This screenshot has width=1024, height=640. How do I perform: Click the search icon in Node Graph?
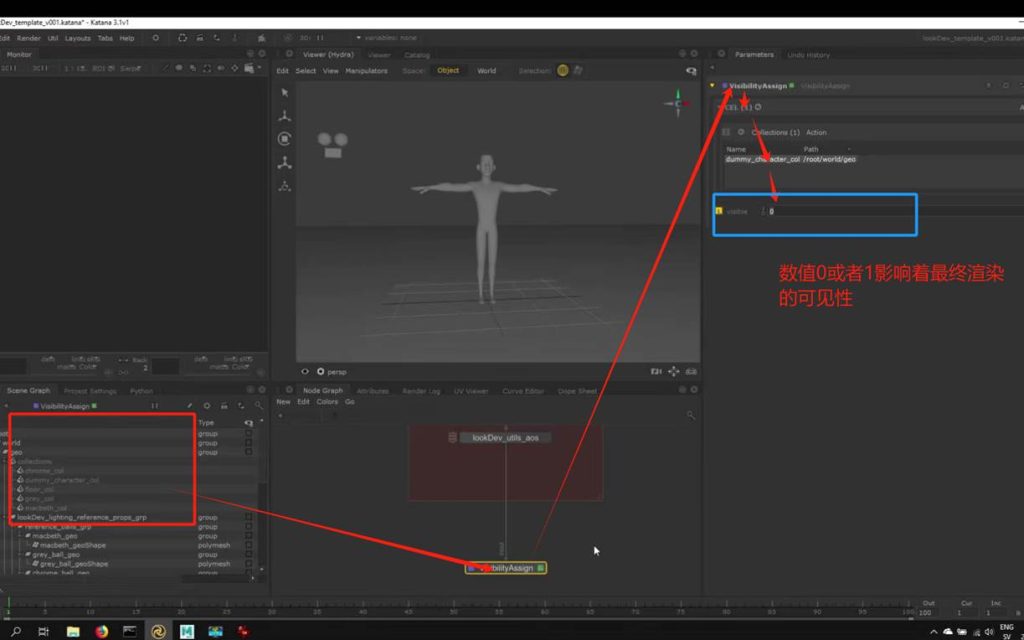[x=690, y=415]
